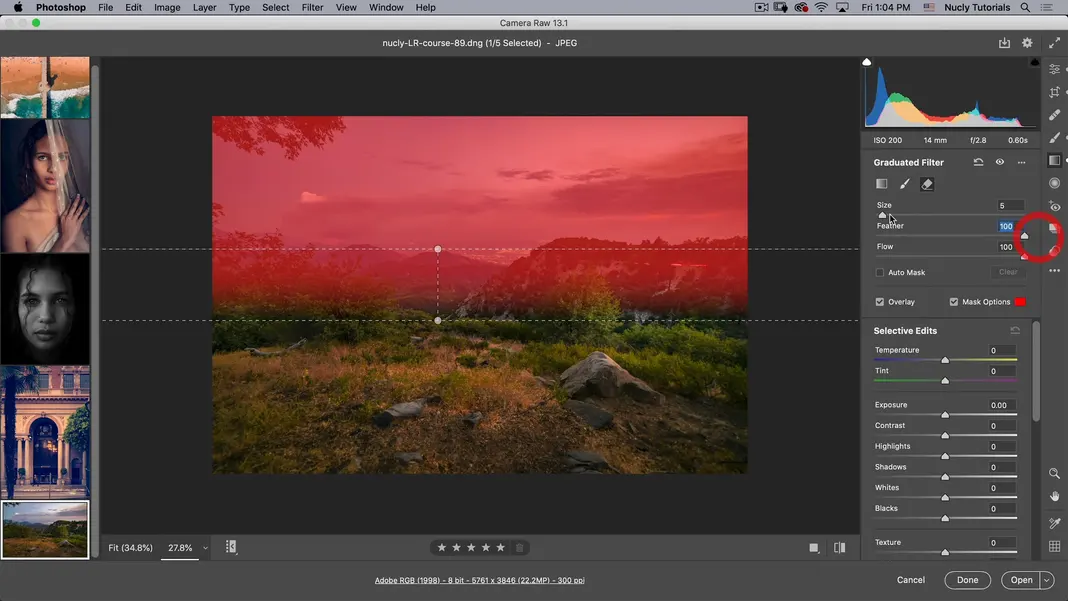1068x601 pixels.
Task: Set rating with the third star
Action: tap(471, 548)
